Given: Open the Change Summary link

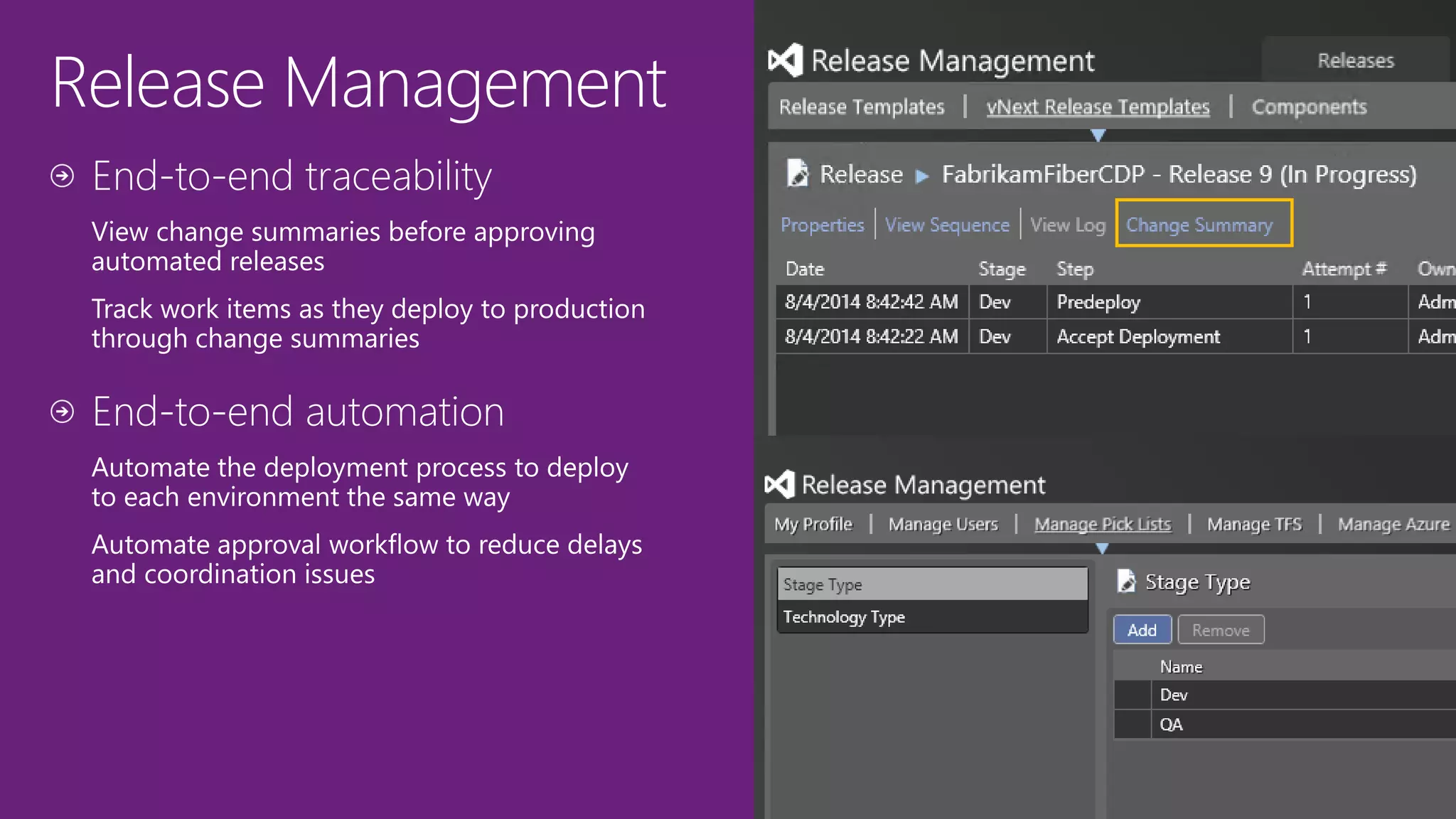Looking at the screenshot, I should tap(1199, 225).
